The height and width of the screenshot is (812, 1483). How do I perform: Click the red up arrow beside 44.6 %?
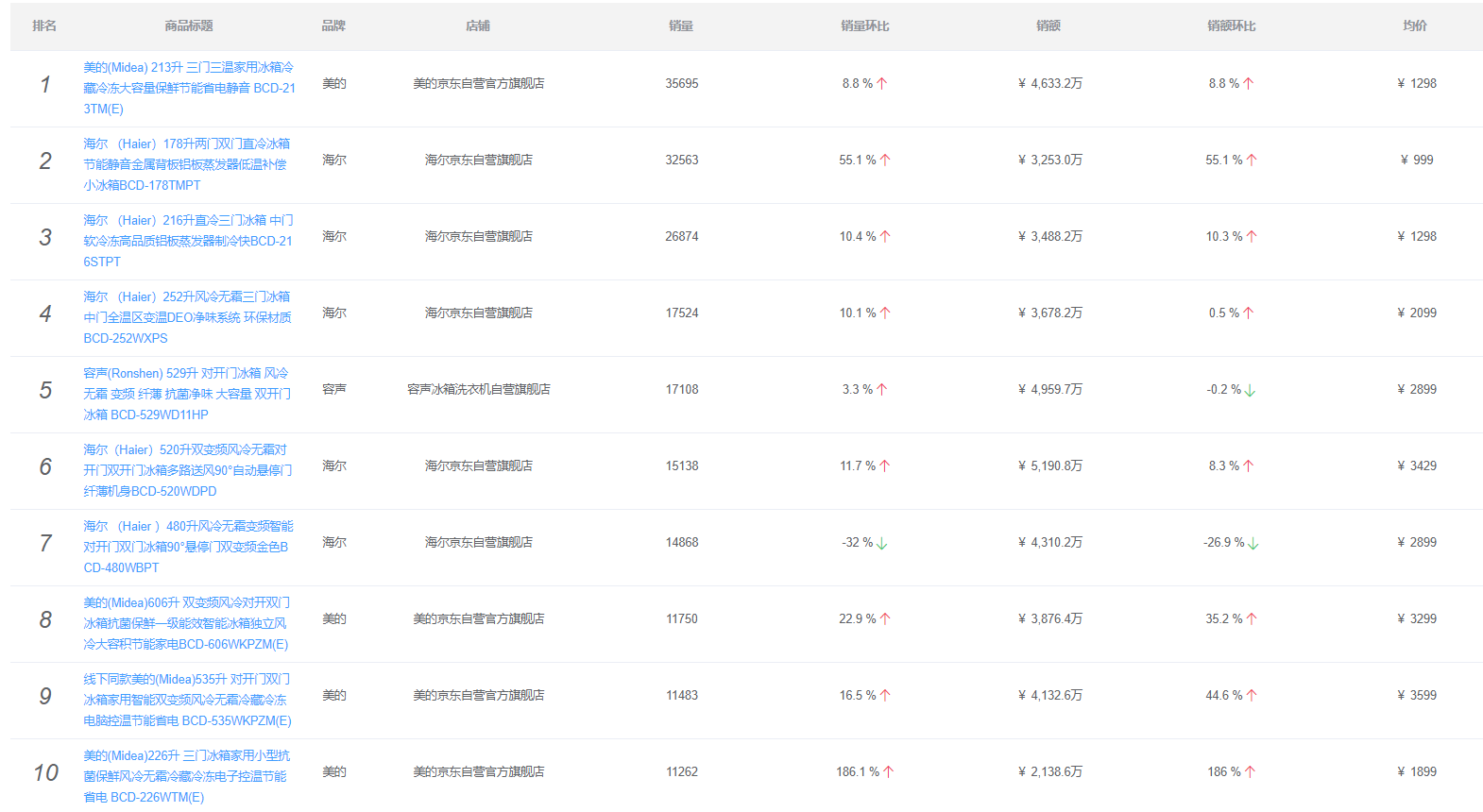point(1252,696)
